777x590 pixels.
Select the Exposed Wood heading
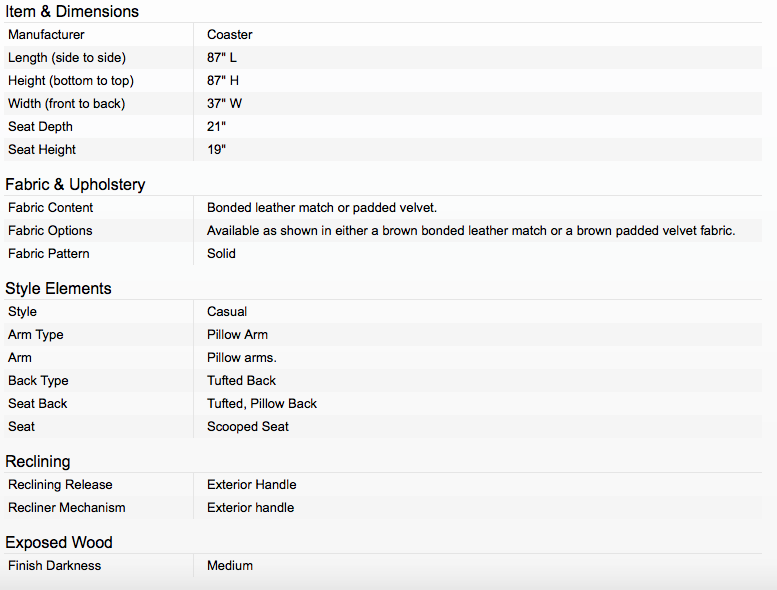(x=59, y=542)
